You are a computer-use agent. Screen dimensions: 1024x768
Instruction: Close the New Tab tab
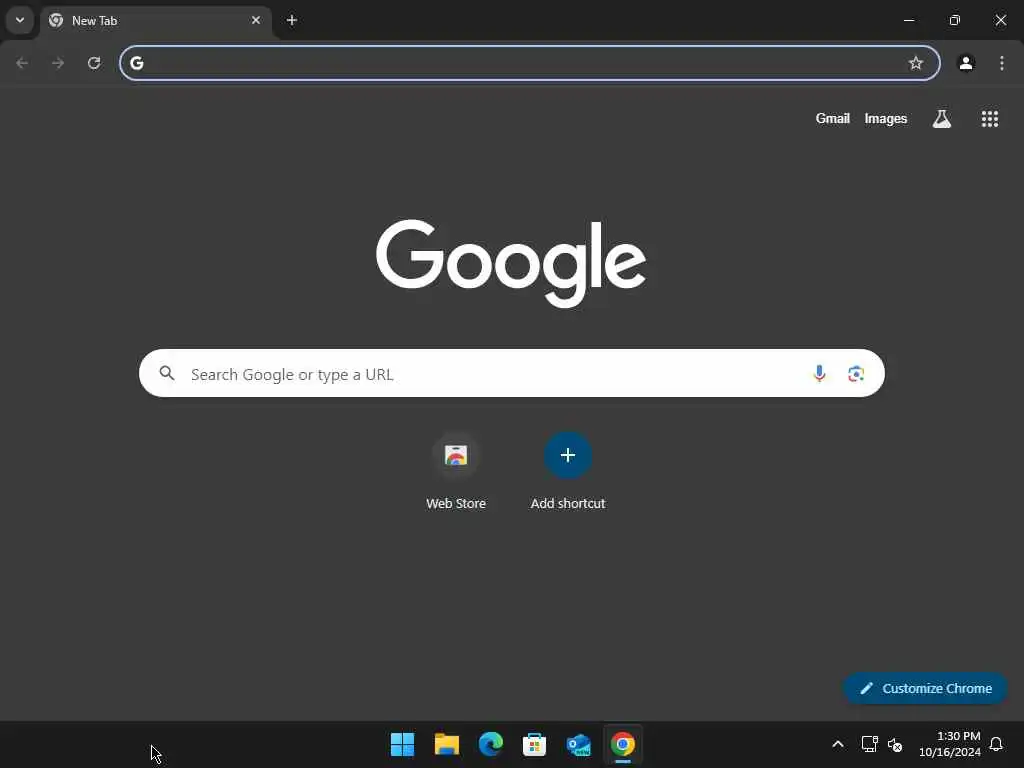tap(256, 20)
